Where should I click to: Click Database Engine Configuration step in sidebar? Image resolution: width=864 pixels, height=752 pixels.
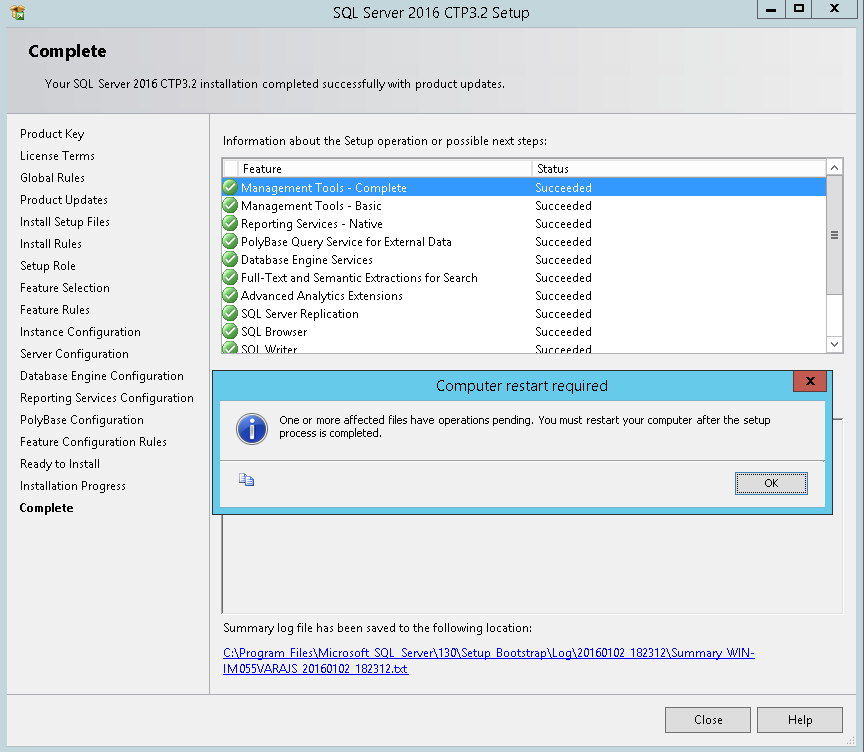102,376
